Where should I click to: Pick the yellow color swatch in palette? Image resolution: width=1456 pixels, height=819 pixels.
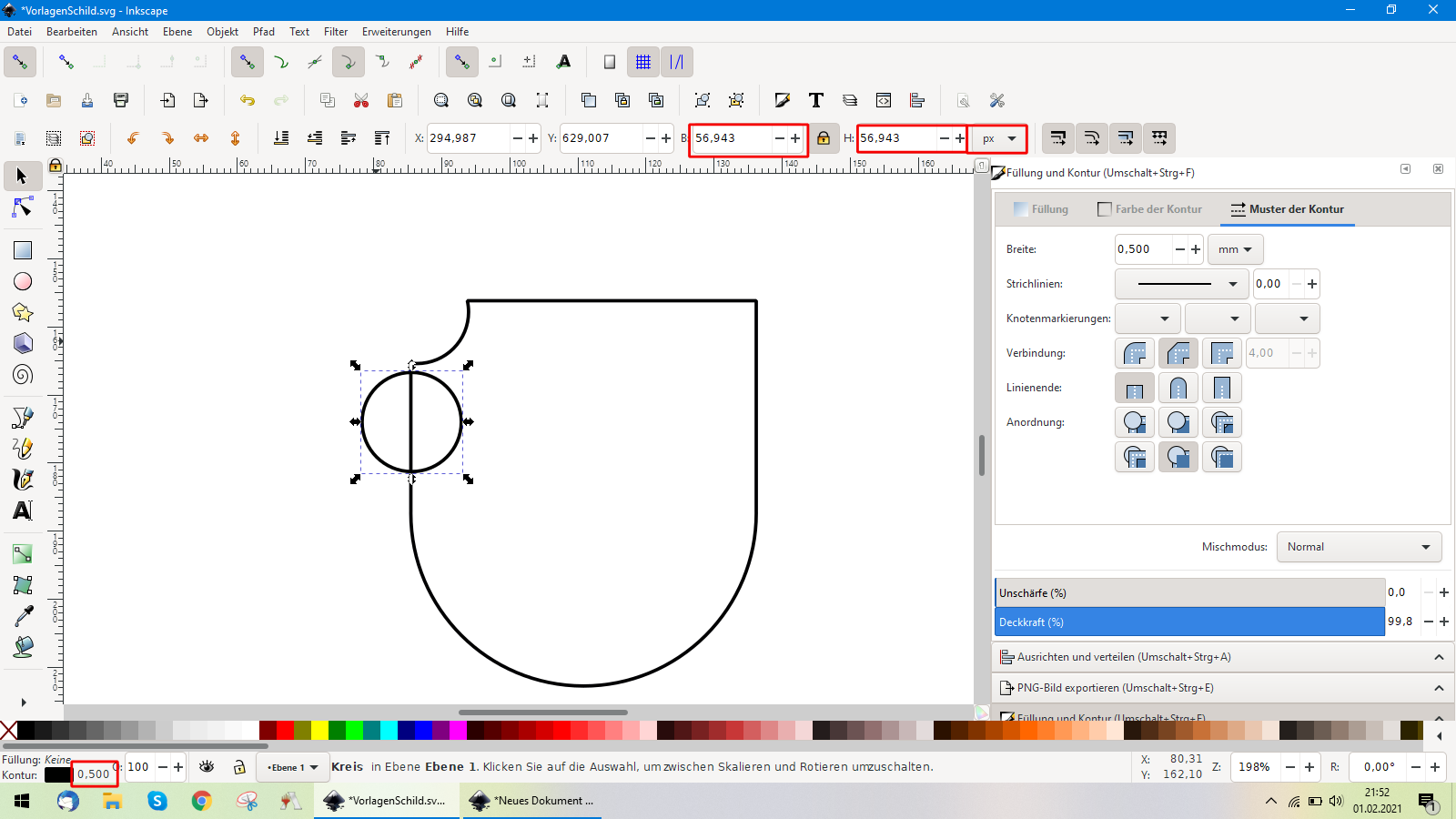tap(319, 730)
